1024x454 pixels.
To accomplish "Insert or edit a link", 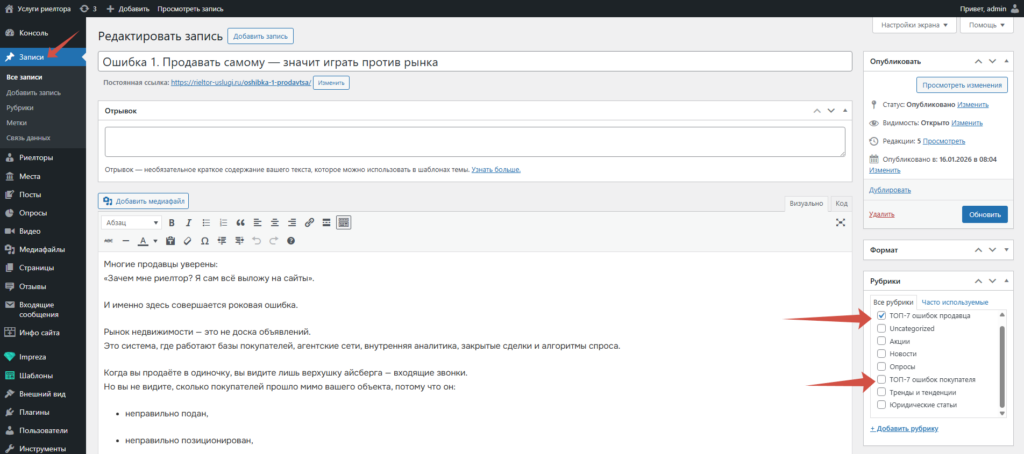I will 310,222.
